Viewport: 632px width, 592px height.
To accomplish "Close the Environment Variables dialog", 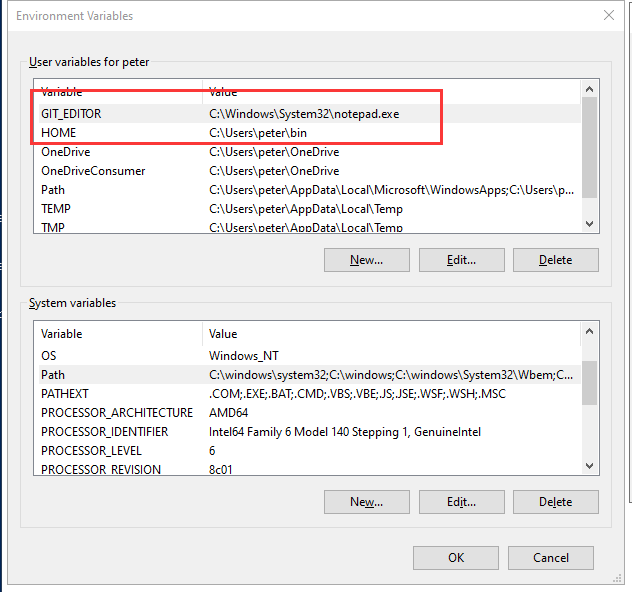I will click(x=609, y=15).
